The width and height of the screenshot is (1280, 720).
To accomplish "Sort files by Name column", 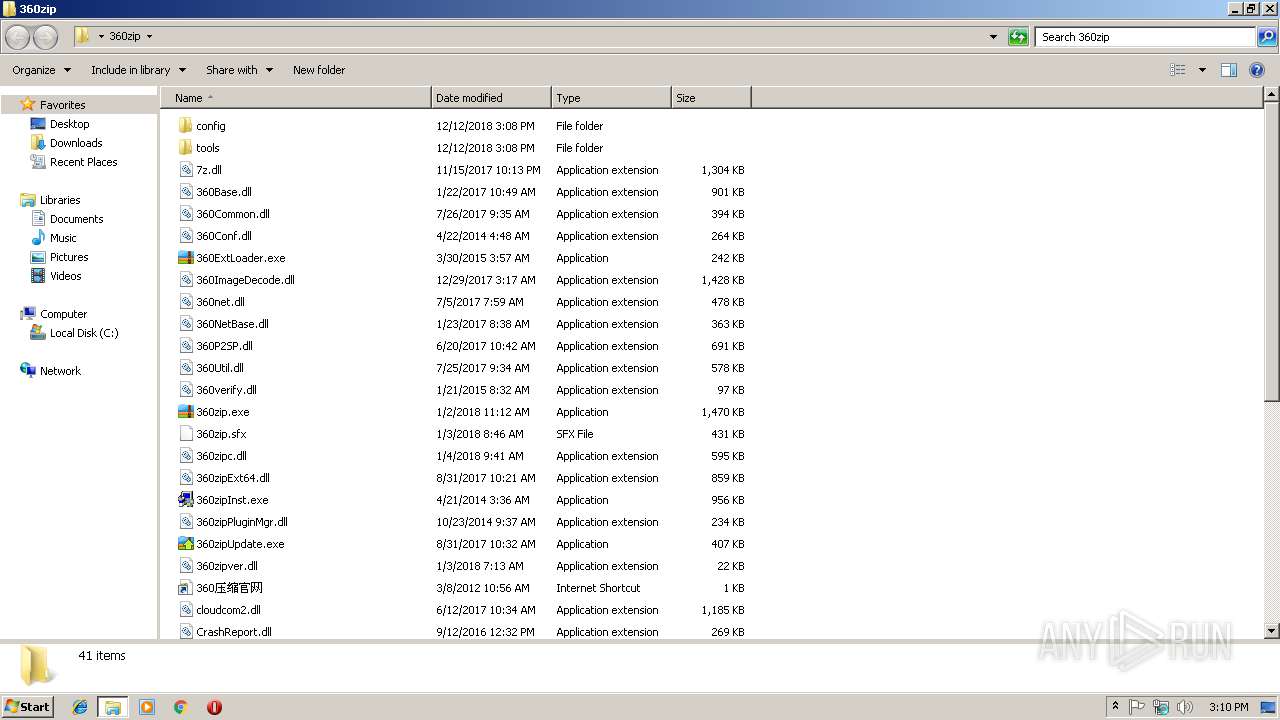I will (296, 98).
